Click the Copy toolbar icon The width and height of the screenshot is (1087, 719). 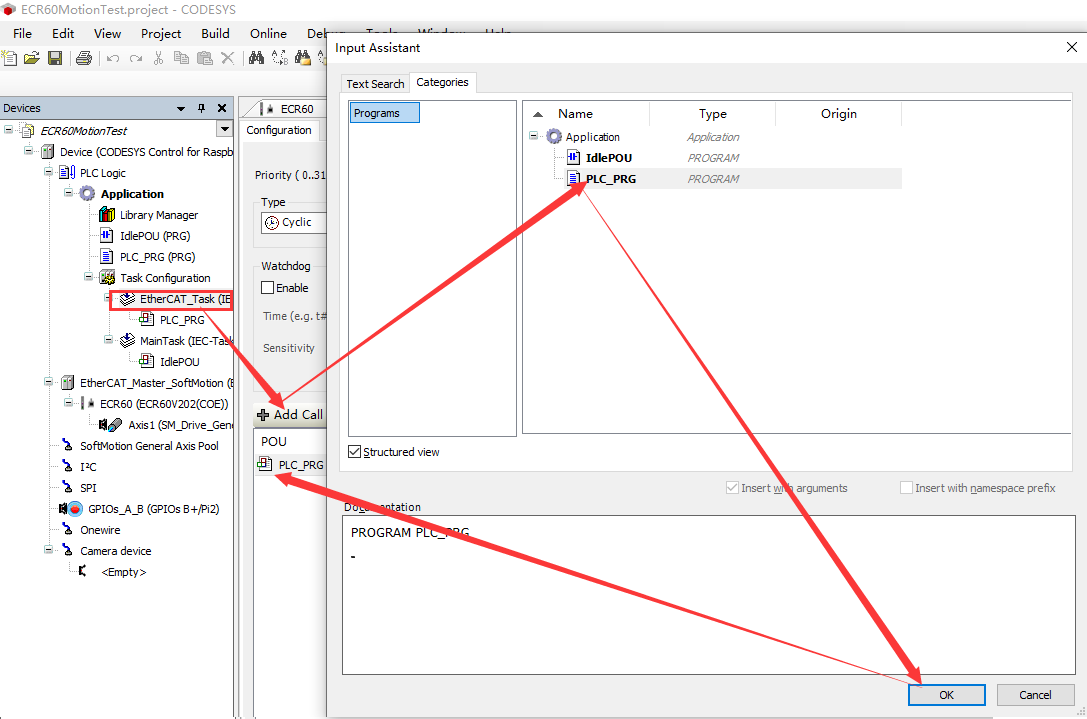tap(181, 58)
